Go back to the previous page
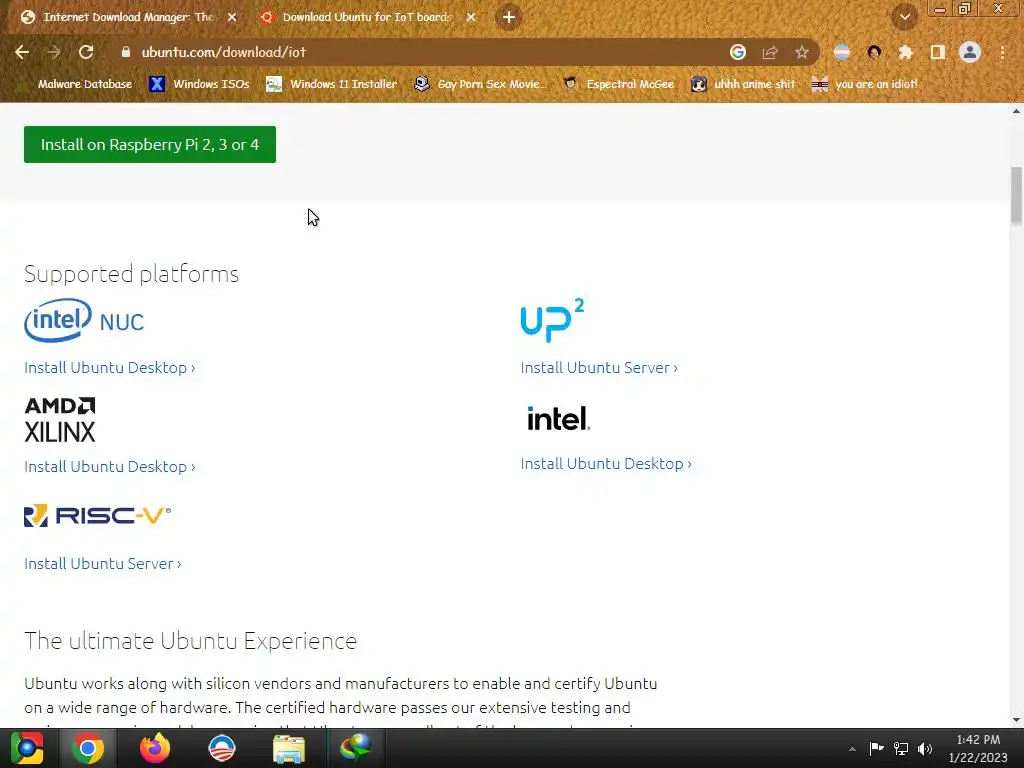Image resolution: width=1024 pixels, height=768 pixels. pos(22,52)
